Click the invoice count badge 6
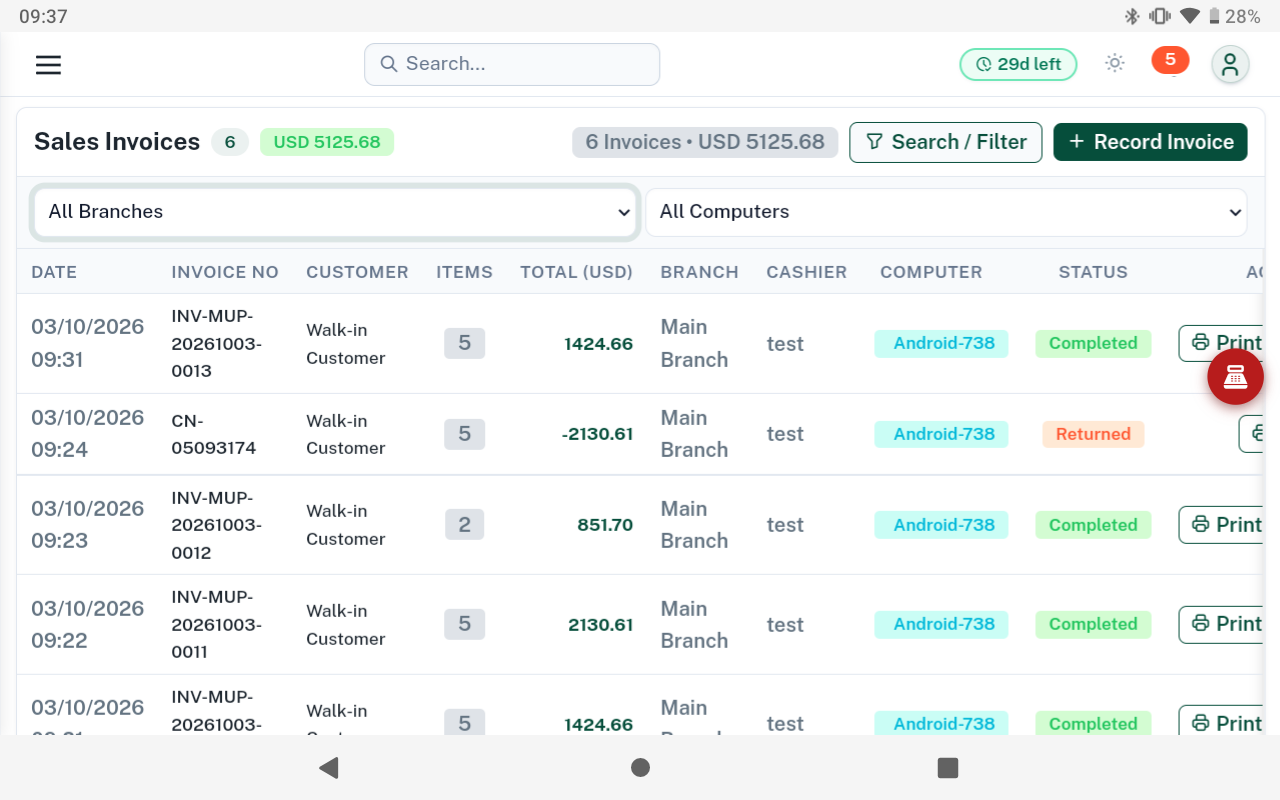 [x=230, y=142]
